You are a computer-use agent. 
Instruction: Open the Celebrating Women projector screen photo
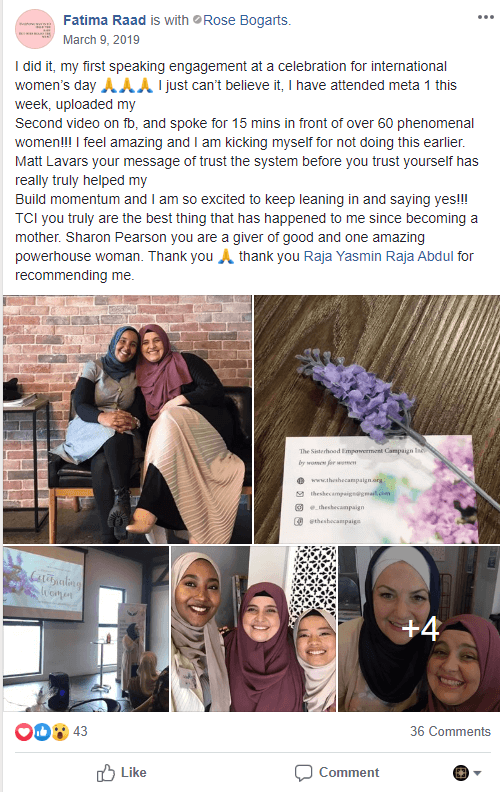[x=86, y=629]
